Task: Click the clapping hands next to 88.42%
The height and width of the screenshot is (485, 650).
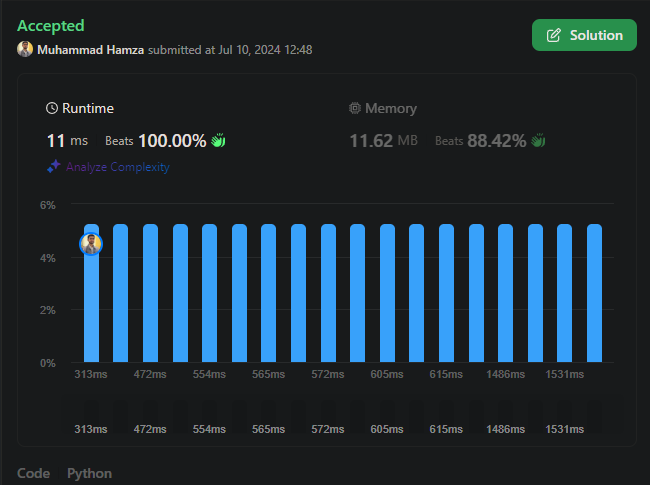Action: [x=538, y=141]
